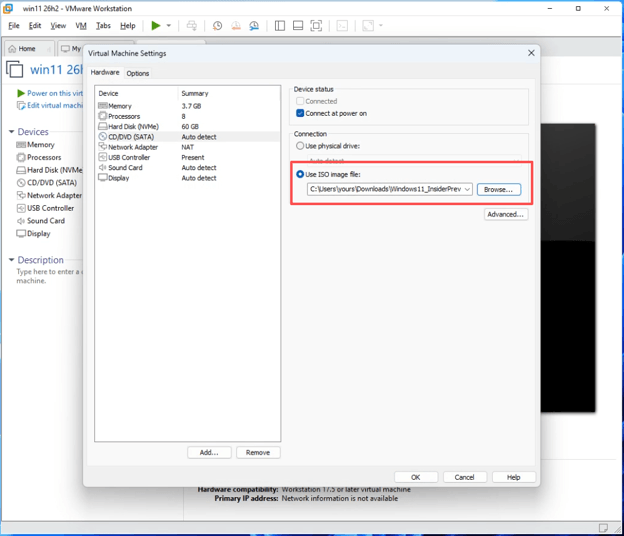Click Power on this virtual machine link
This screenshot has height=536, width=624.
pos(50,93)
